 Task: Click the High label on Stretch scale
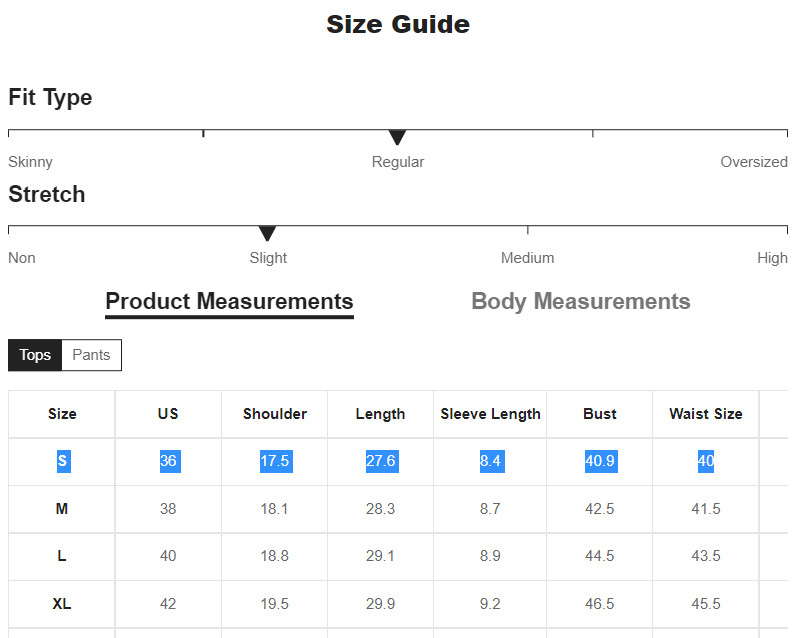click(x=772, y=258)
